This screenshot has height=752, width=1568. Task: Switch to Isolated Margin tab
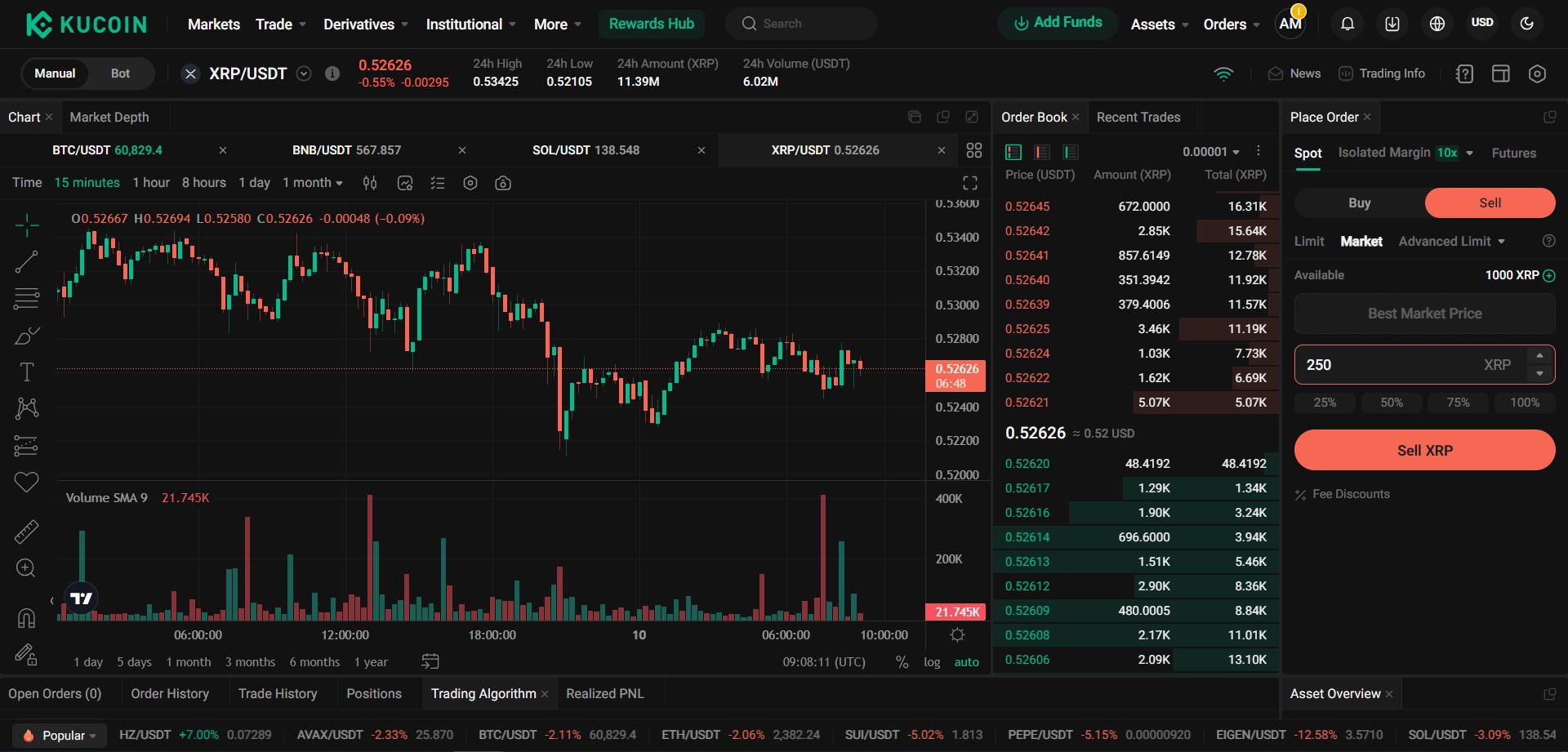pyautogui.click(x=1405, y=153)
